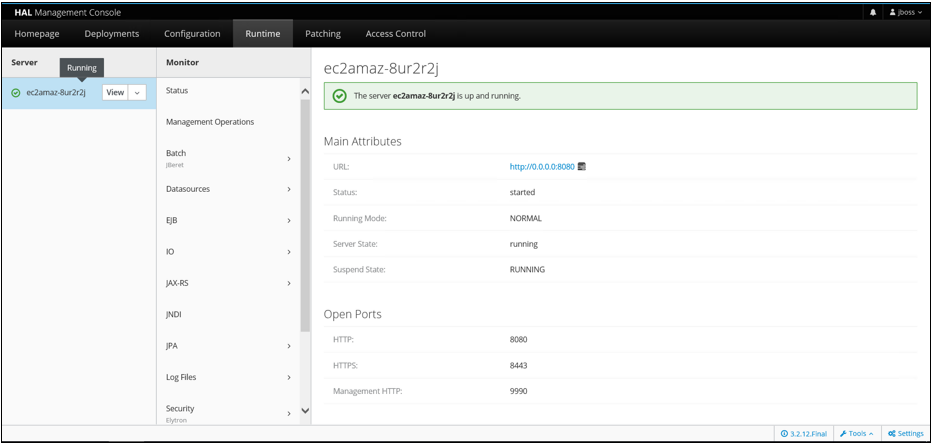Expand the Batch JBeret chevron
Image resolution: width=934 pixels, height=444 pixels.
click(x=289, y=159)
